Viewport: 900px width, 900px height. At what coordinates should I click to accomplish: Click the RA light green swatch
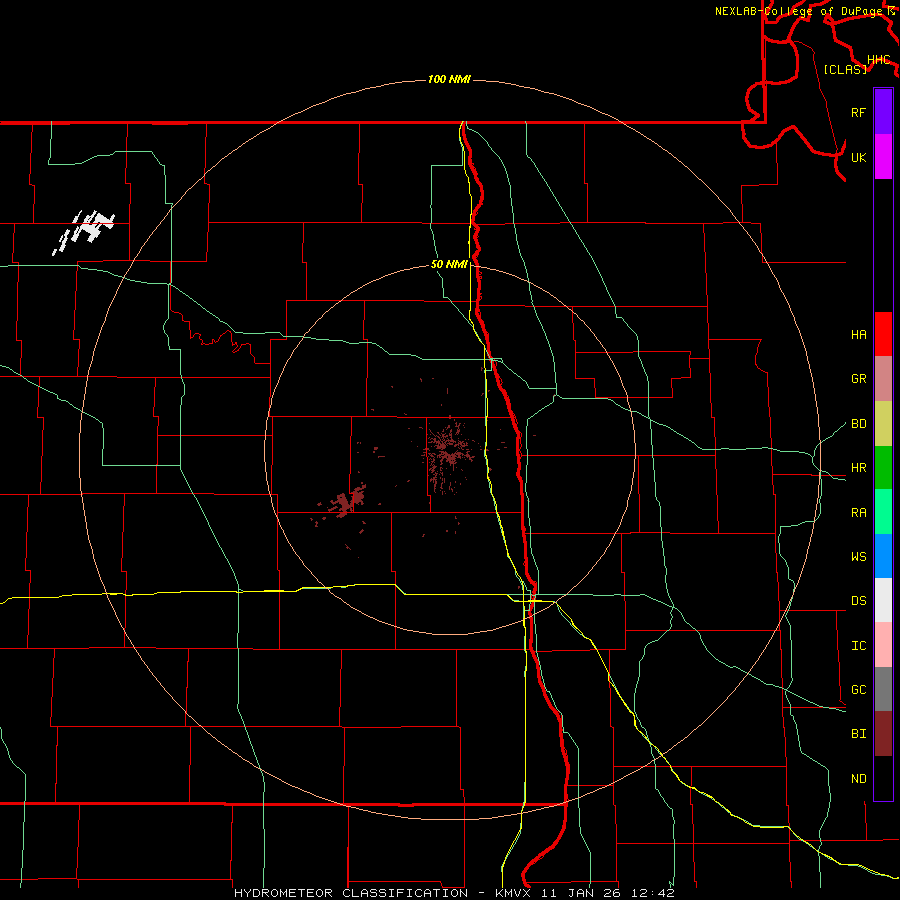tap(883, 512)
